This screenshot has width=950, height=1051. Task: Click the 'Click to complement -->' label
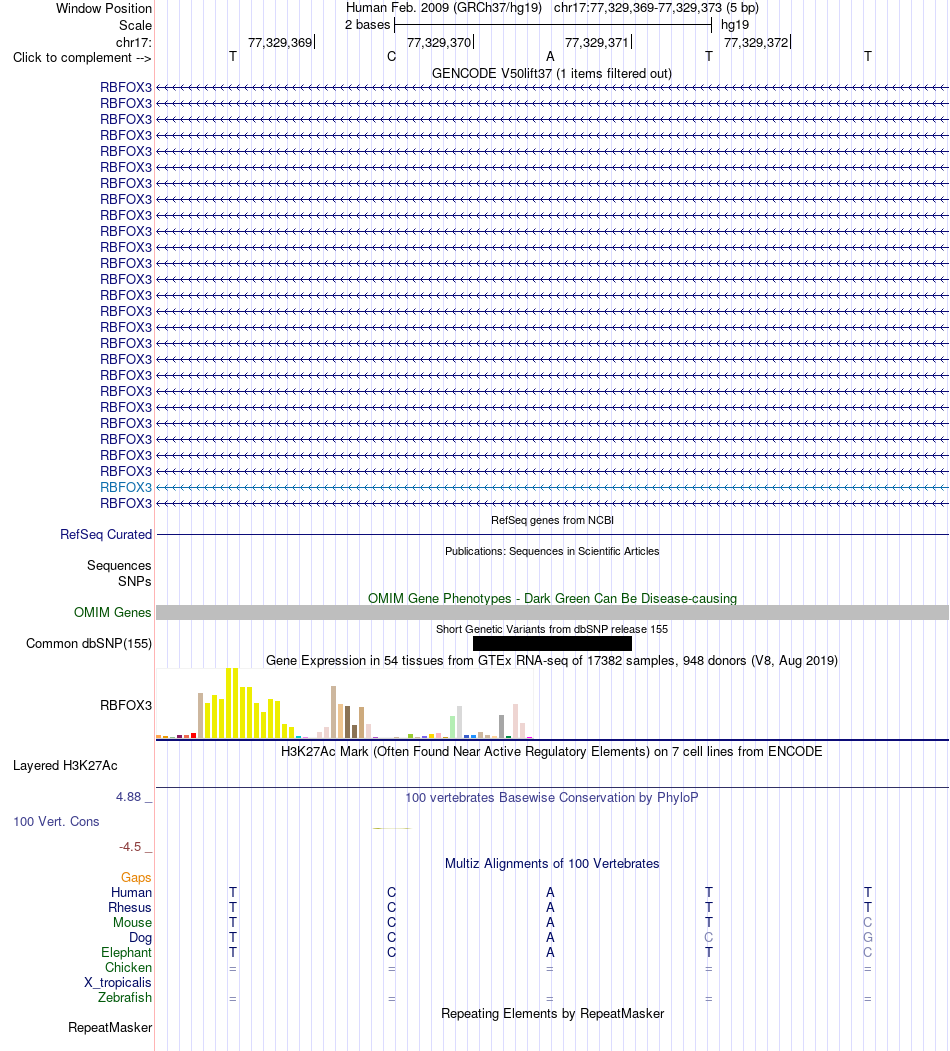(82, 58)
